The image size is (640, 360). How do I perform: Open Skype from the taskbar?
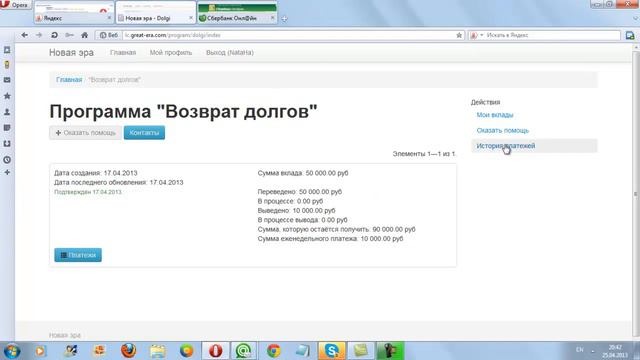331,351
